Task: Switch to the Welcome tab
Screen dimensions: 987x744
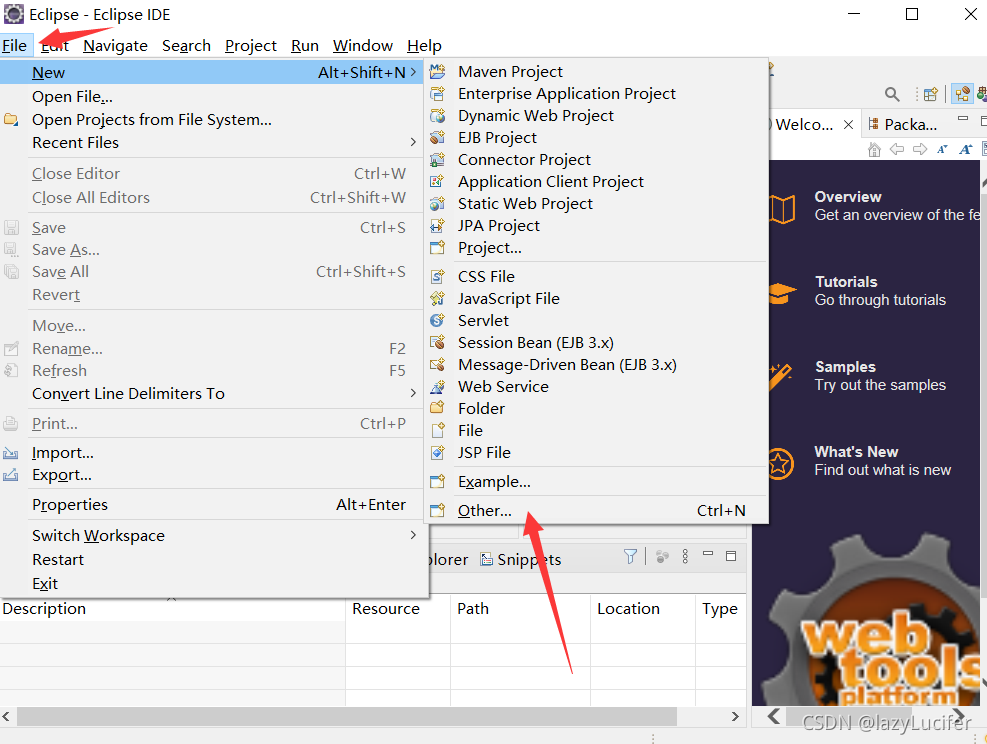Action: point(804,125)
